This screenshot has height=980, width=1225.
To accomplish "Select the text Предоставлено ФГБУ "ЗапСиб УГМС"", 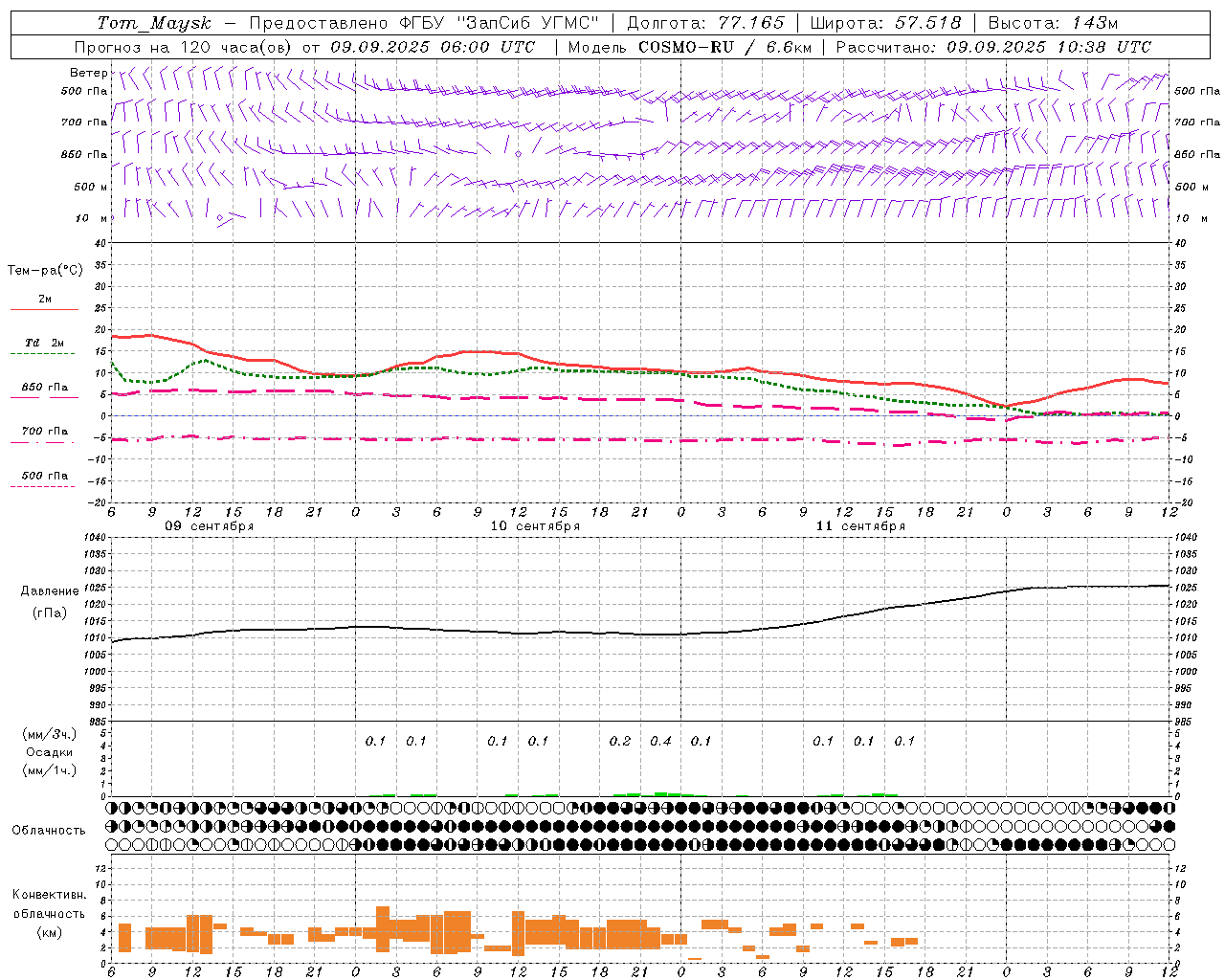I will click(423, 23).
